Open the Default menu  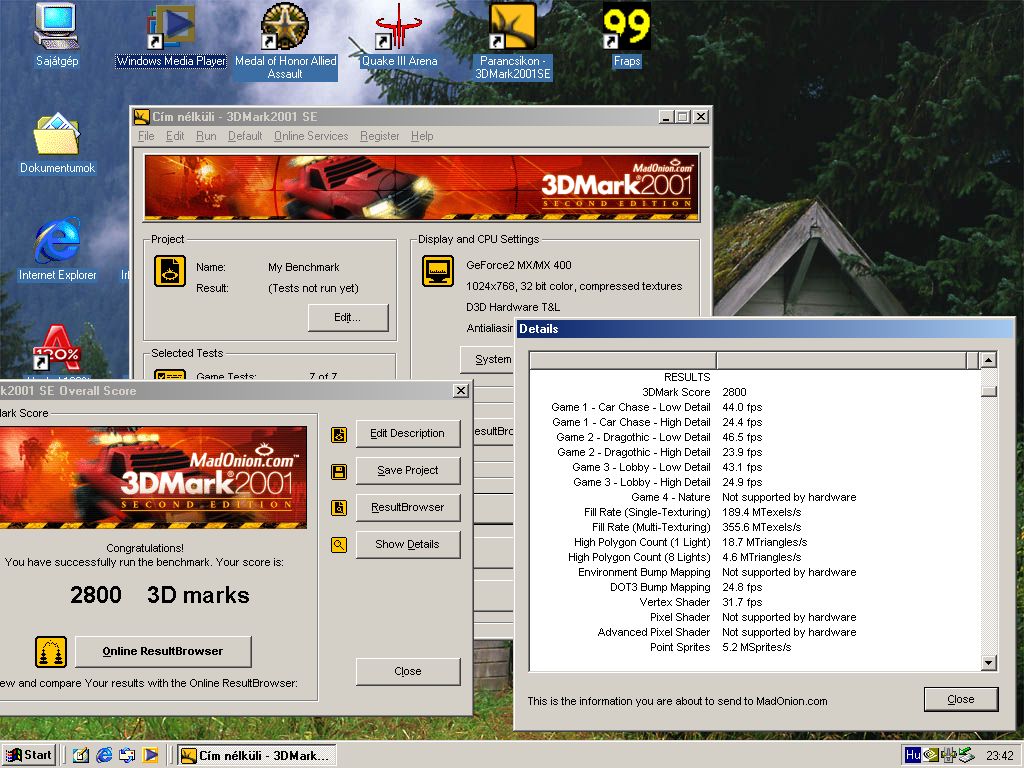point(245,136)
